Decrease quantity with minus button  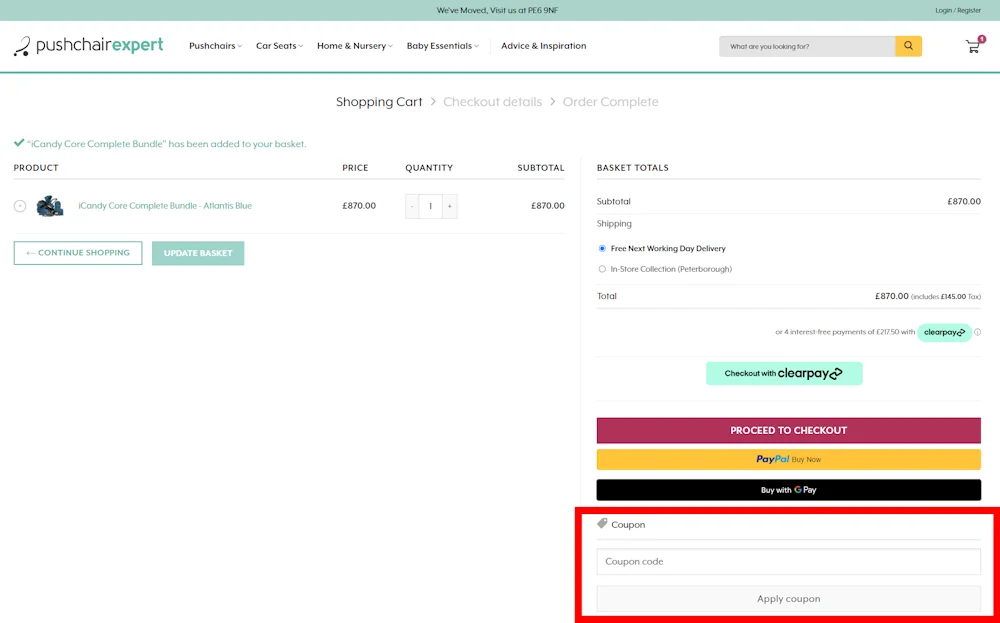point(412,207)
